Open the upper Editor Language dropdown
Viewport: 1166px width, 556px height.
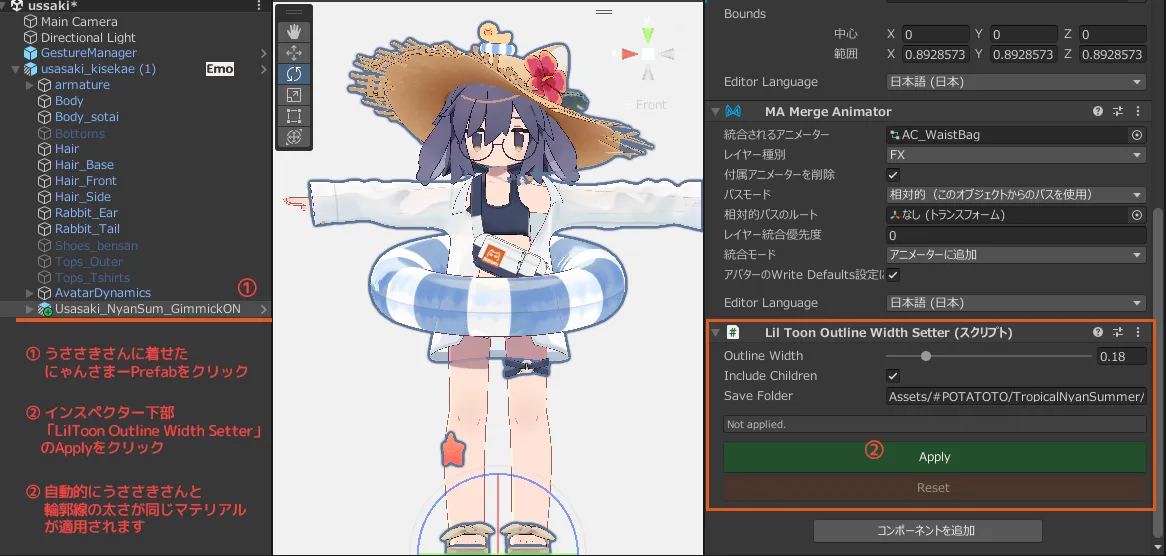point(1016,82)
